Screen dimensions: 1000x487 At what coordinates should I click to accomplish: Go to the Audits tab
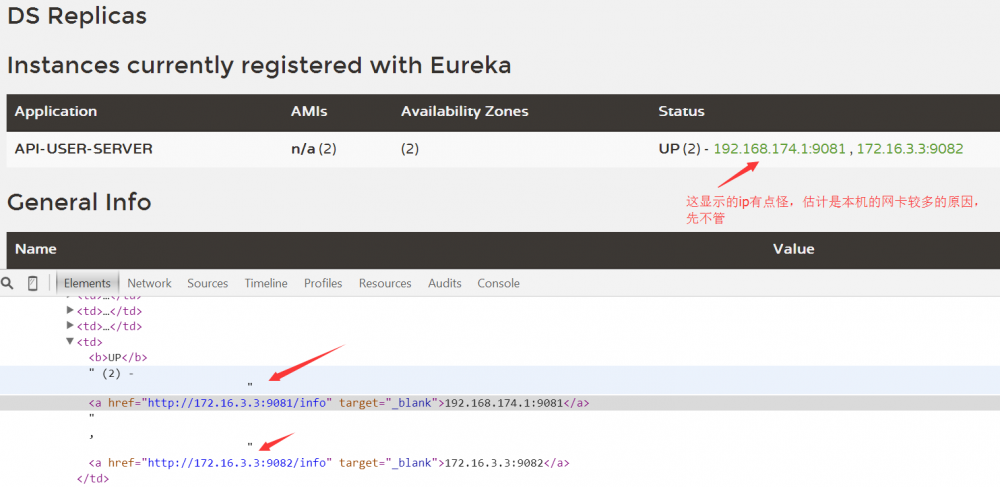(444, 283)
